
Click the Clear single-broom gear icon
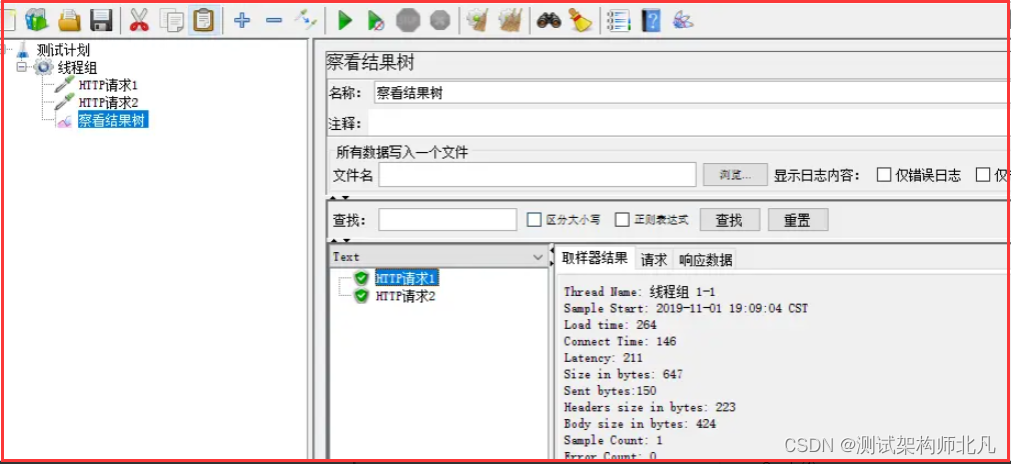(477, 21)
